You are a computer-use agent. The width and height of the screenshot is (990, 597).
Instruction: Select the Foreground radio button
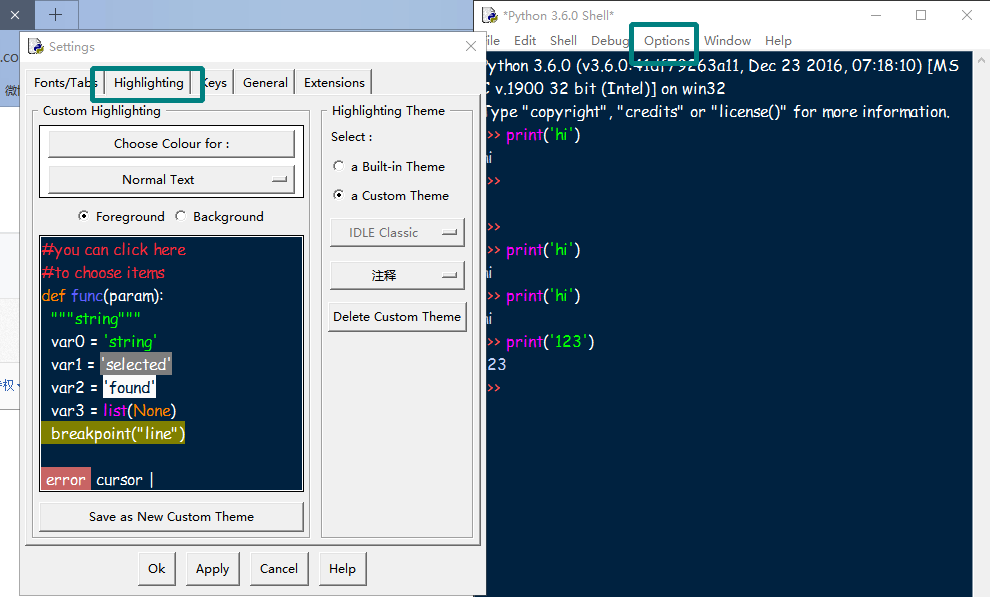coord(83,216)
